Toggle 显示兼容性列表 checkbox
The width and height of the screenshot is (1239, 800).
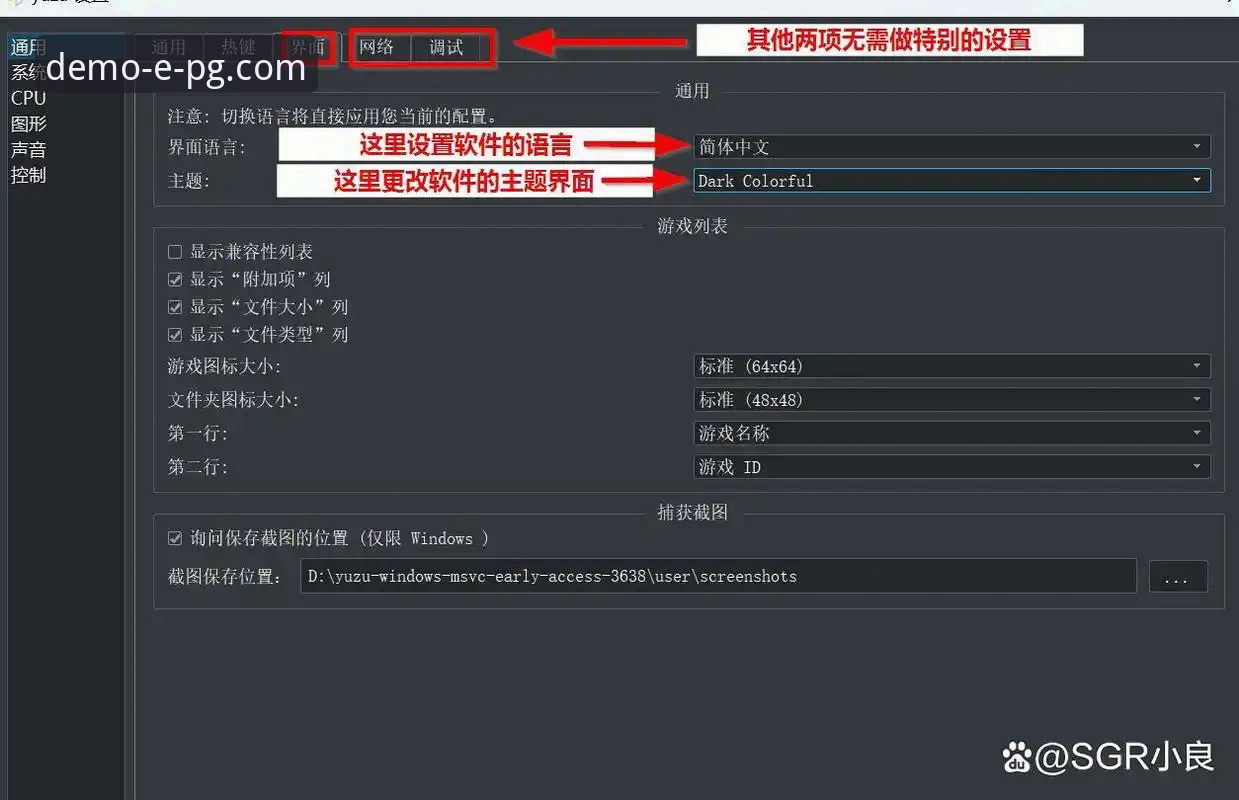[175, 252]
